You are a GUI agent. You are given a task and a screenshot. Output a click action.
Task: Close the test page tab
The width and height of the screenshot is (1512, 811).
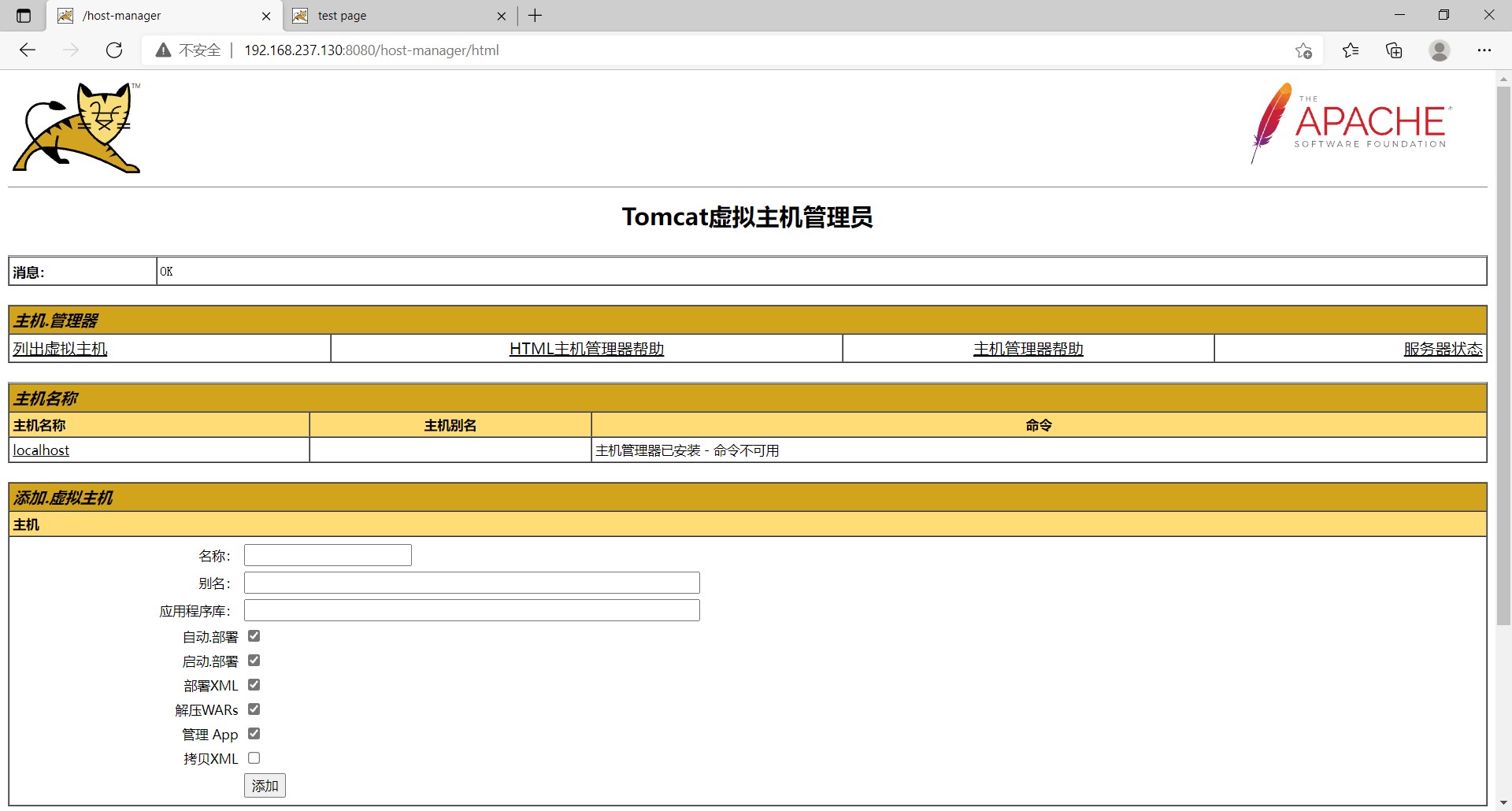click(502, 16)
